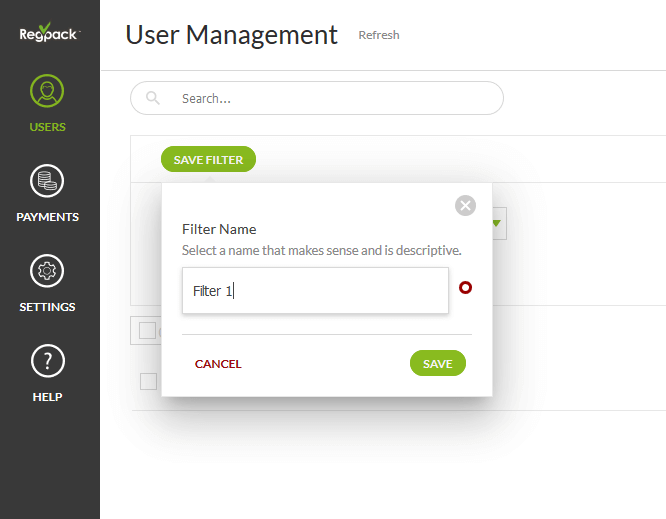Screen dimensions: 666x519
Task: Close the Filter Name dialog
Action: point(465,205)
